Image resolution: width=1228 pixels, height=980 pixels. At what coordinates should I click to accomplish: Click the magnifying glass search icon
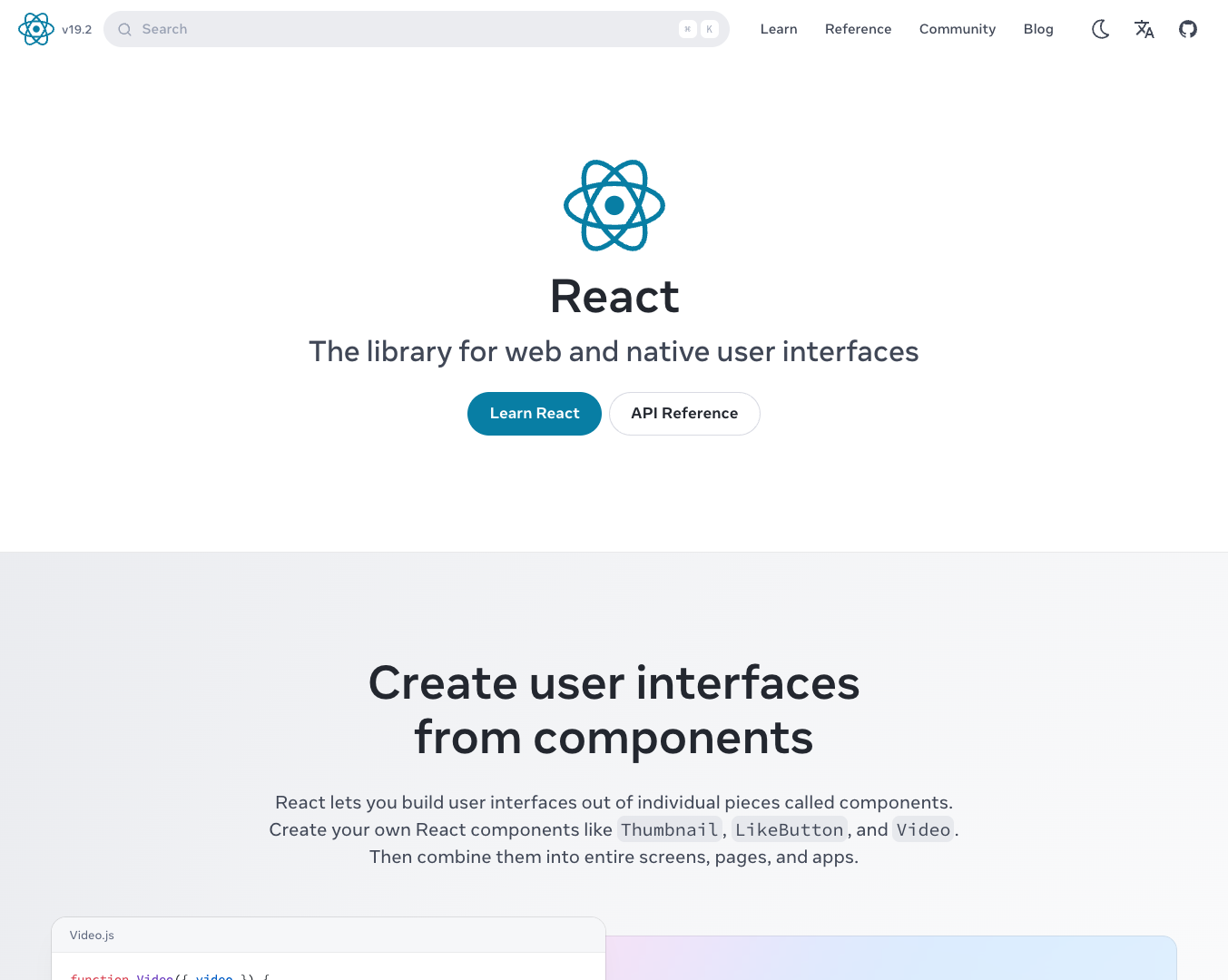[x=124, y=29]
